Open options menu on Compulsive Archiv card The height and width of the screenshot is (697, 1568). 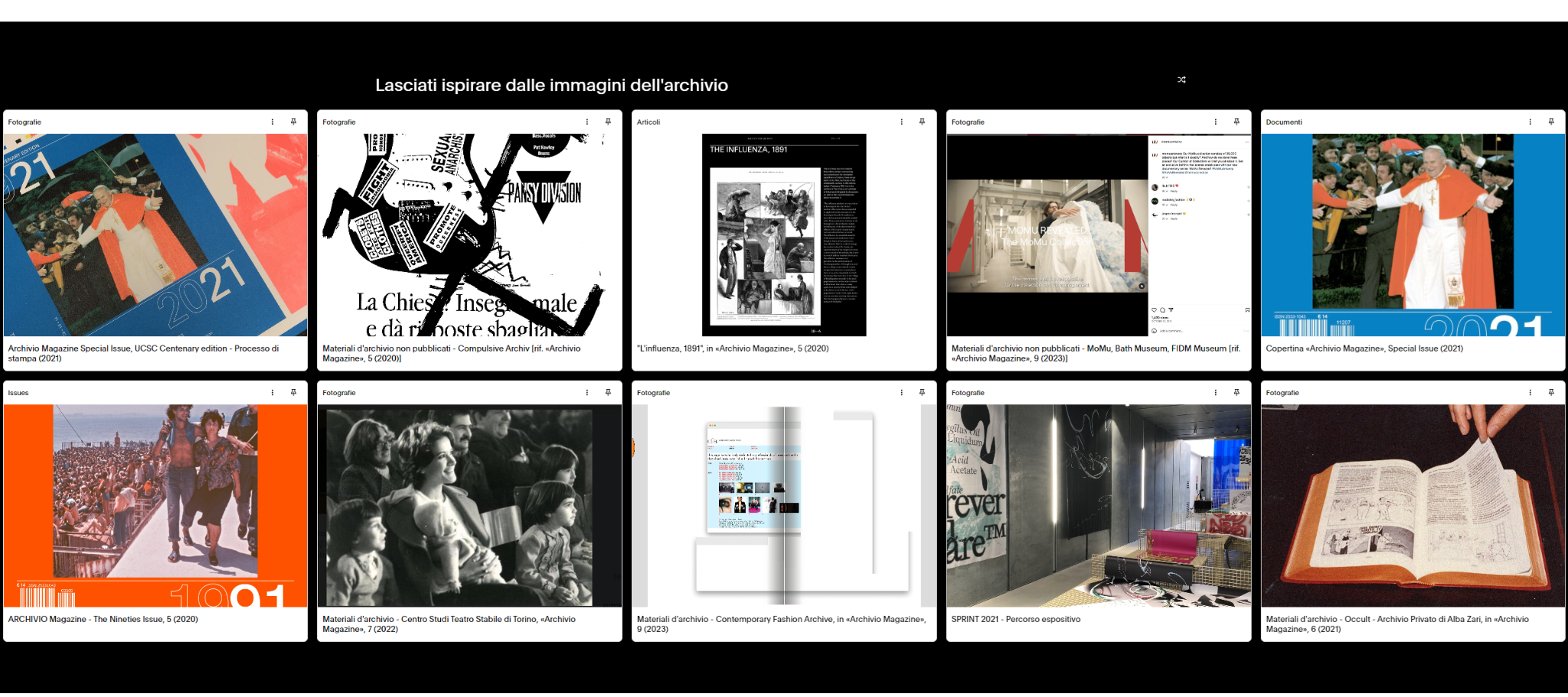[587, 122]
